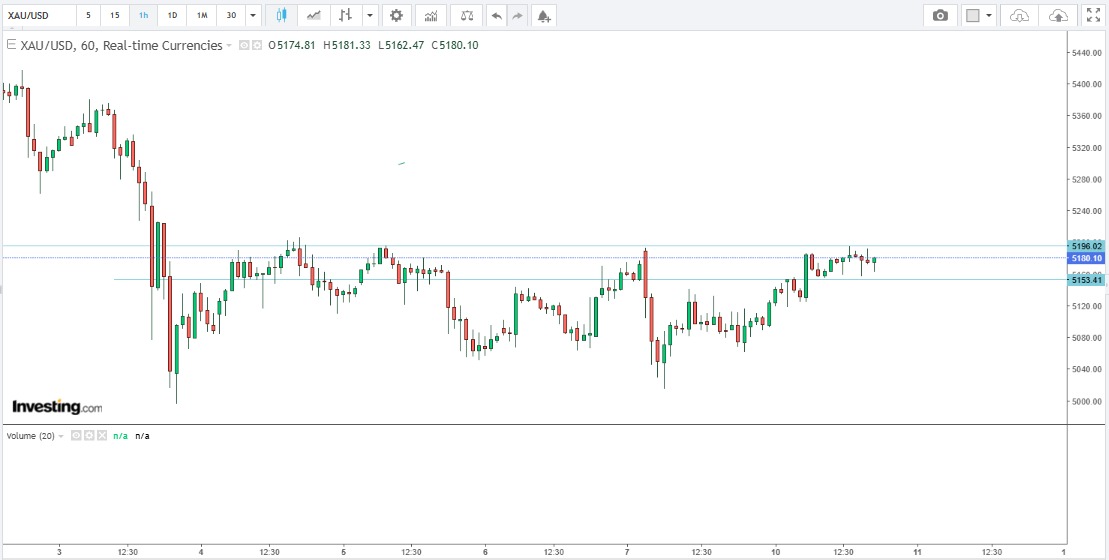
Task: Expand Volume (20) indicator dropdown
Action: pos(60,436)
